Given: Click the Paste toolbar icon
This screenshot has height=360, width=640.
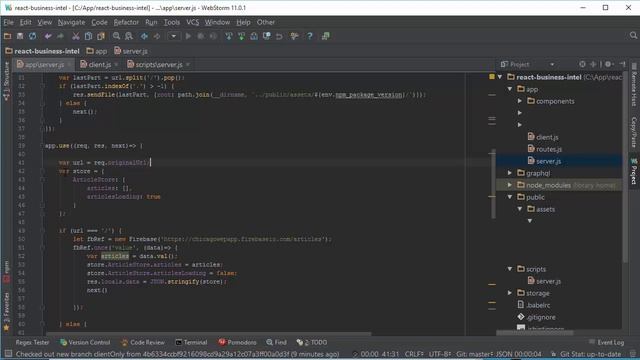Looking at the screenshot, I should click(101, 36).
